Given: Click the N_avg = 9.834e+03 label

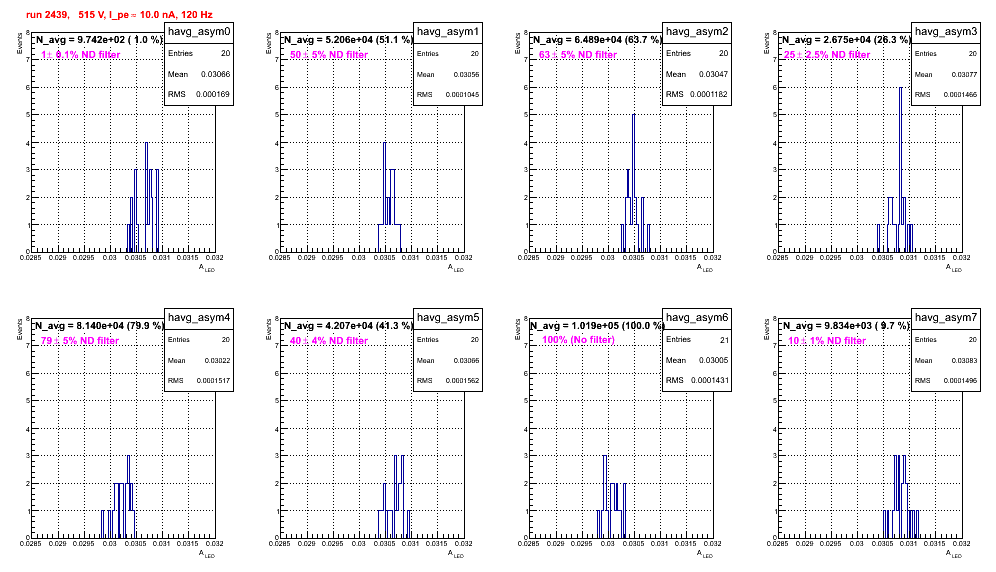Looking at the screenshot, I should [845, 326].
